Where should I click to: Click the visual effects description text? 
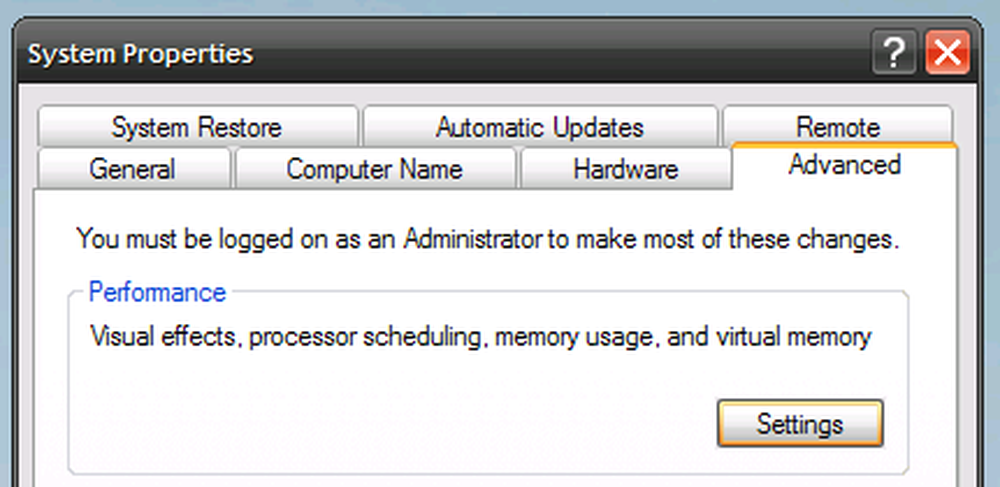pos(480,337)
